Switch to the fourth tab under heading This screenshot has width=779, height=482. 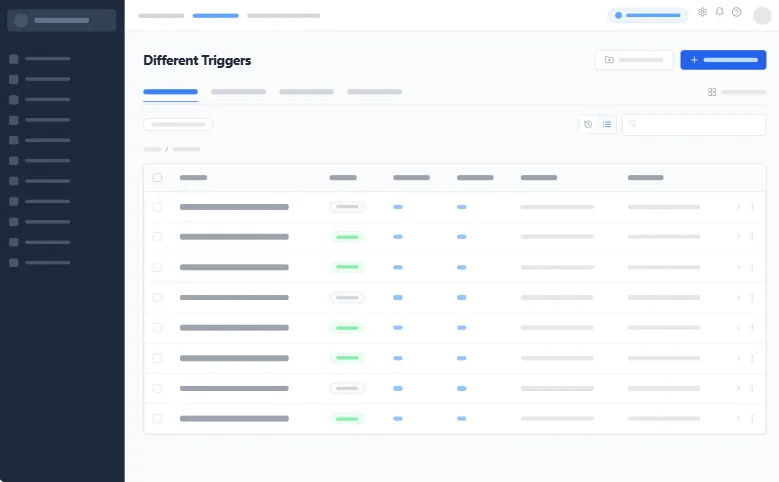375,92
